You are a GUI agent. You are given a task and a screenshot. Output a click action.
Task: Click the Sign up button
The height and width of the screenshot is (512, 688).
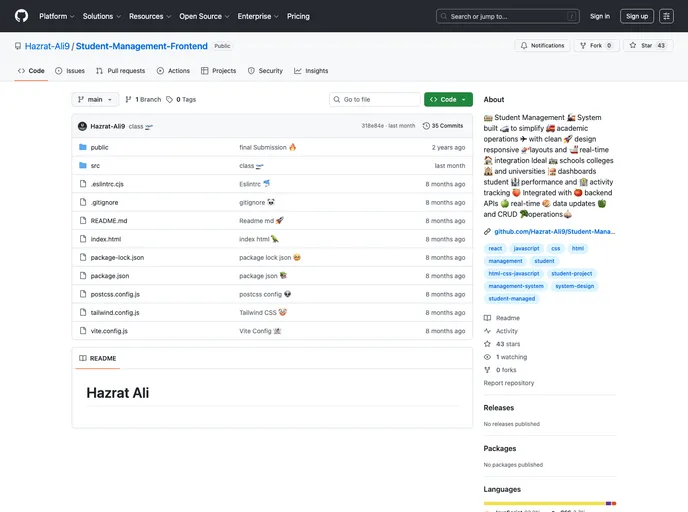pyautogui.click(x=637, y=16)
